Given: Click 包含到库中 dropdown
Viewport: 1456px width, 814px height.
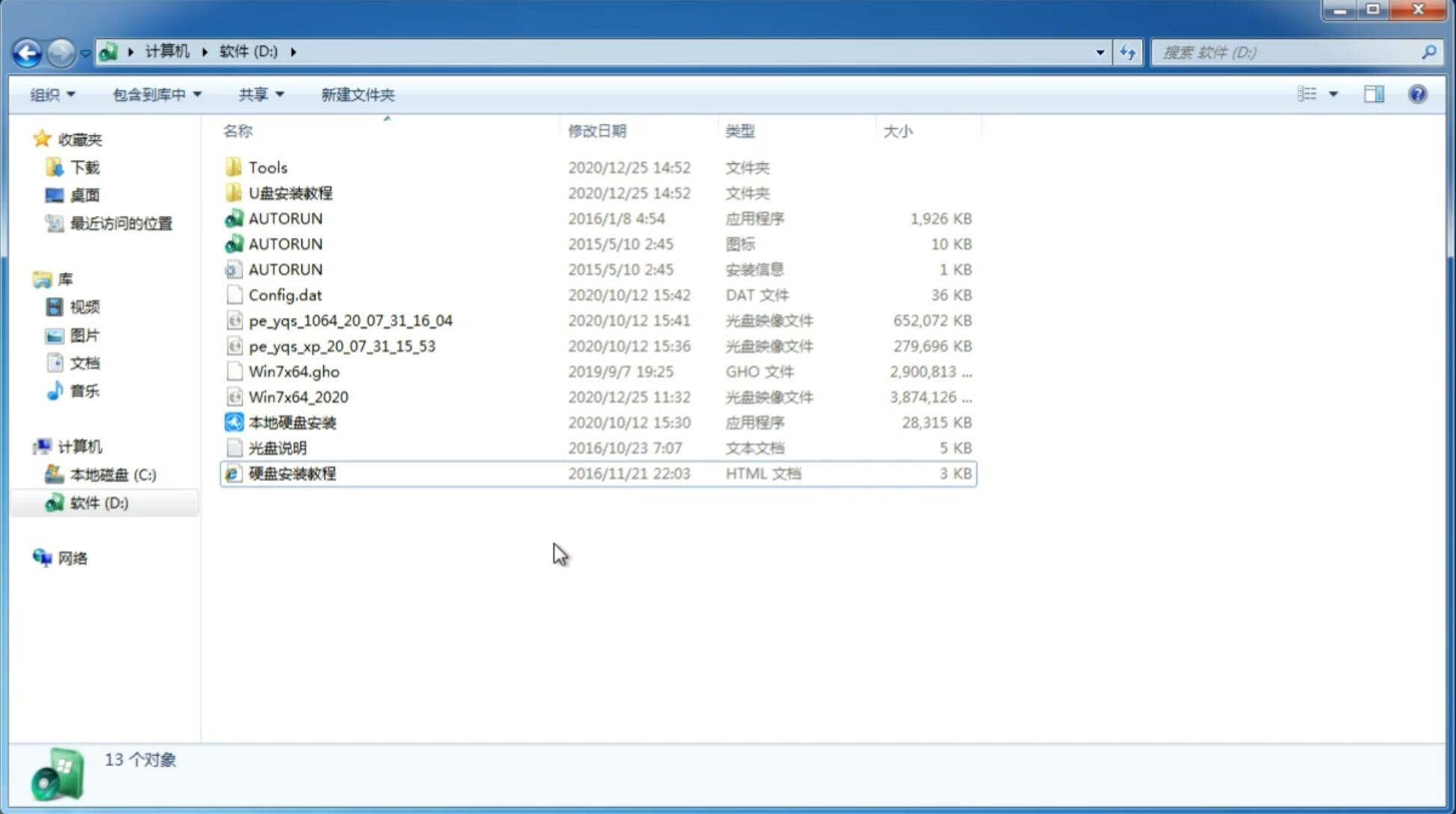Looking at the screenshot, I should click(x=154, y=93).
